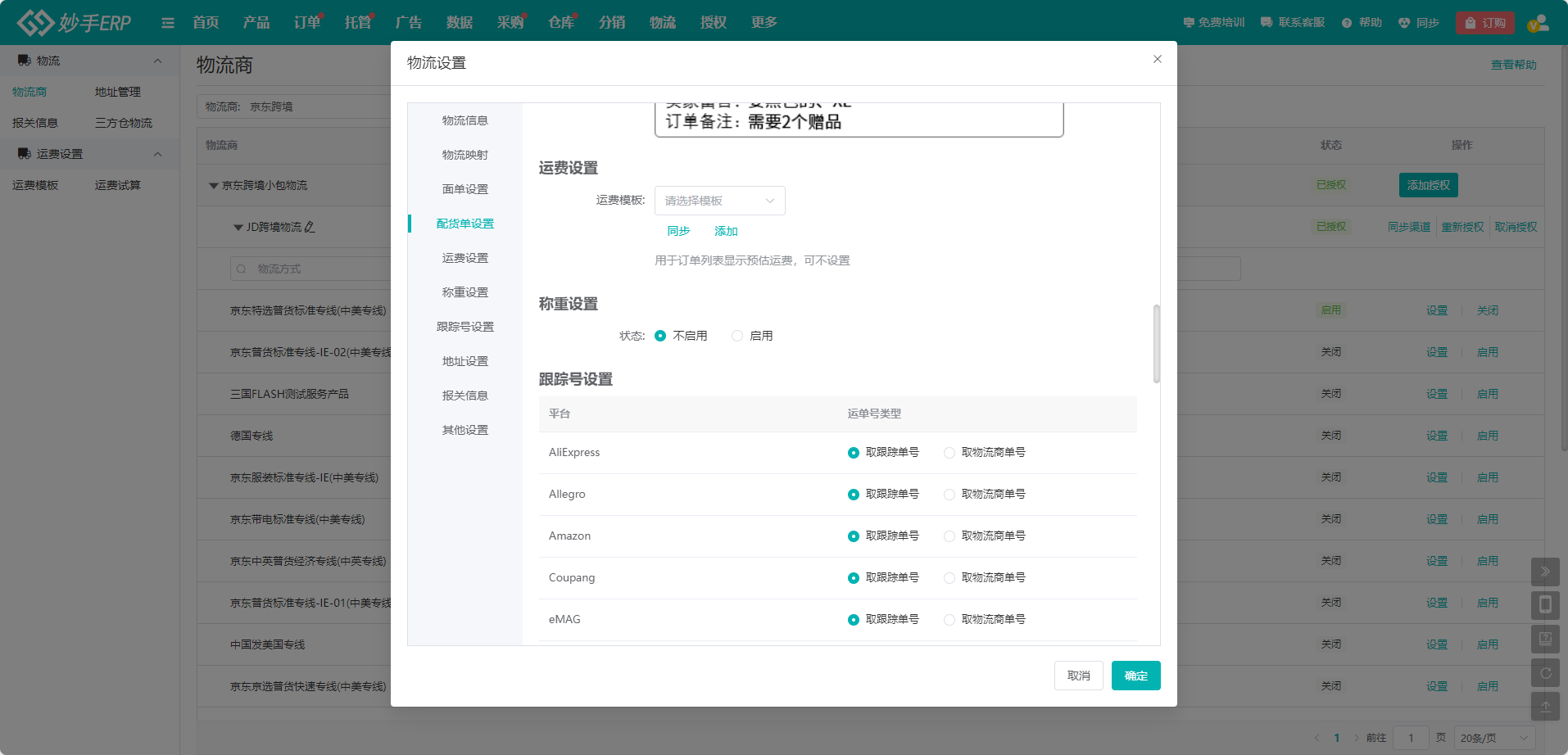Open the user avatar icon
Screen dimensions: 1568x755
pyautogui.click(x=1538, y=23)
